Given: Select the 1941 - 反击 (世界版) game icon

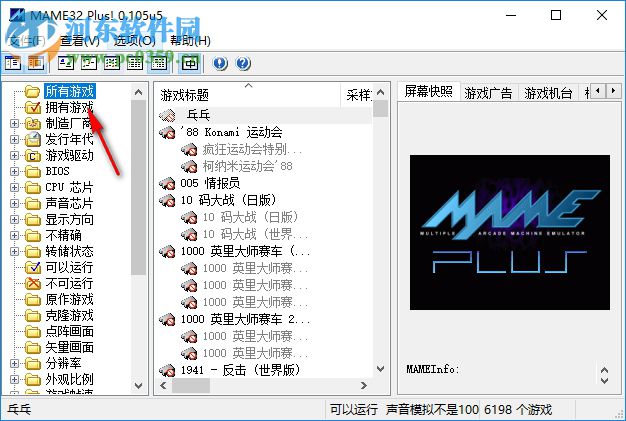Looking at the screenshot, I should point(167,370).
